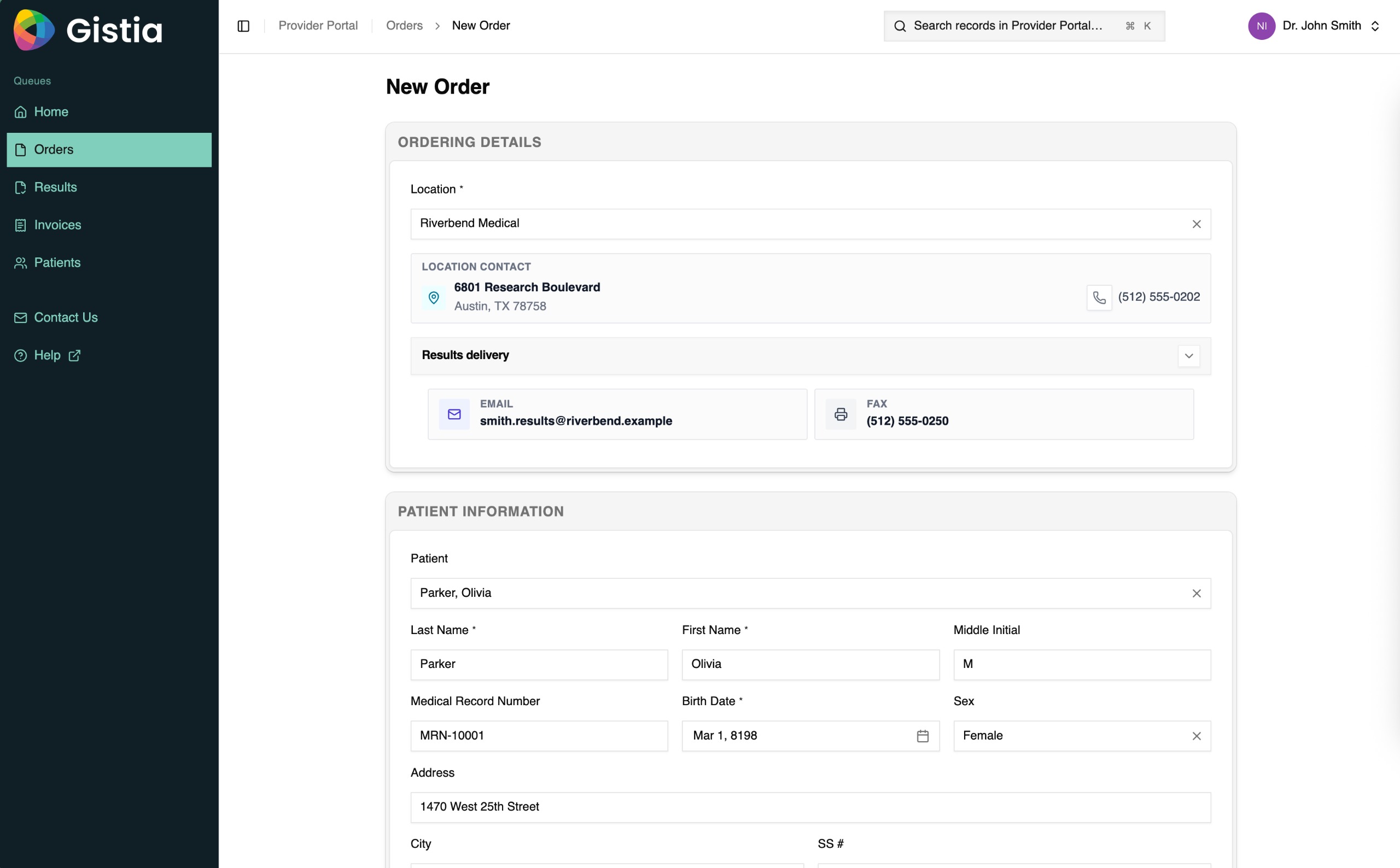Click the Last Name field
This screenshot has width=1400, height=868.
point(539,665)
